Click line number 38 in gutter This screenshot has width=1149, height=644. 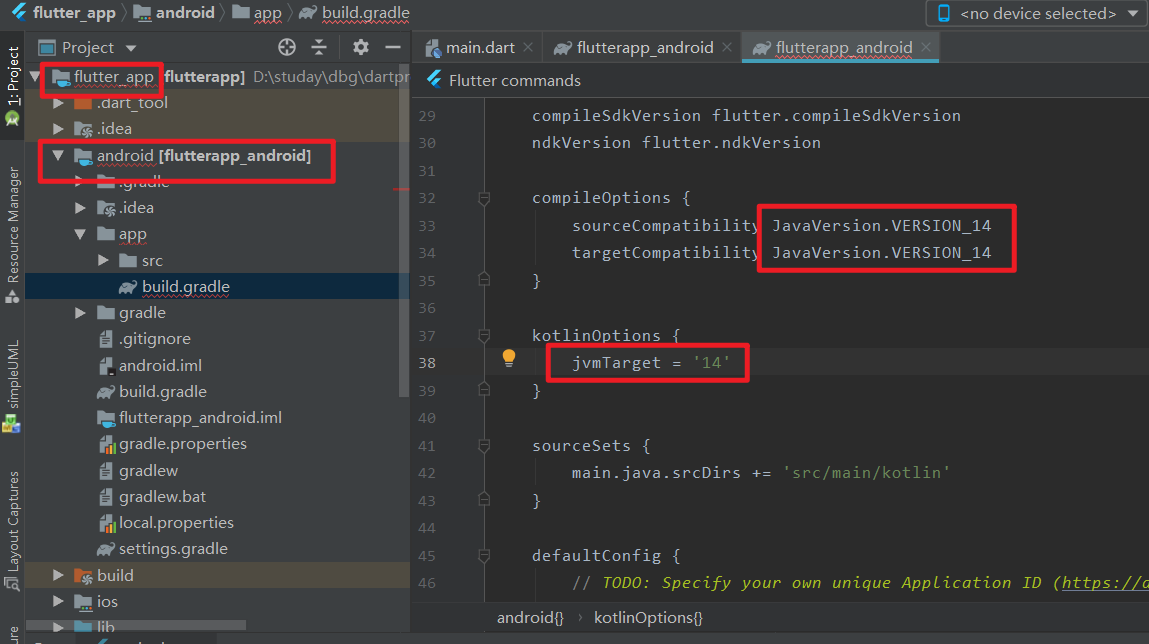tap(427, 363)
